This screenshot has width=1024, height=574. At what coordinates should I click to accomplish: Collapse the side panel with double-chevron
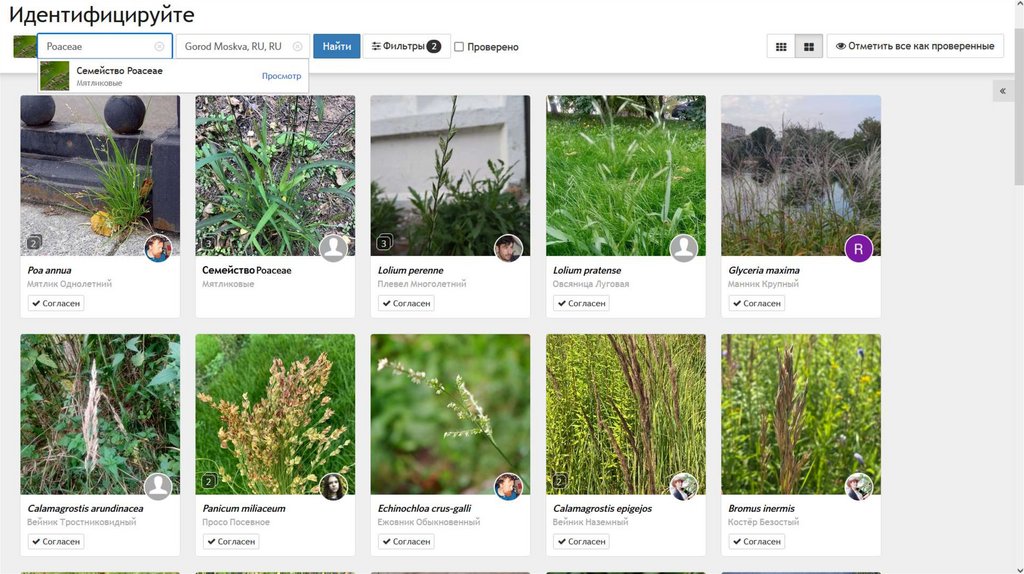click(x=1003, y=91)
